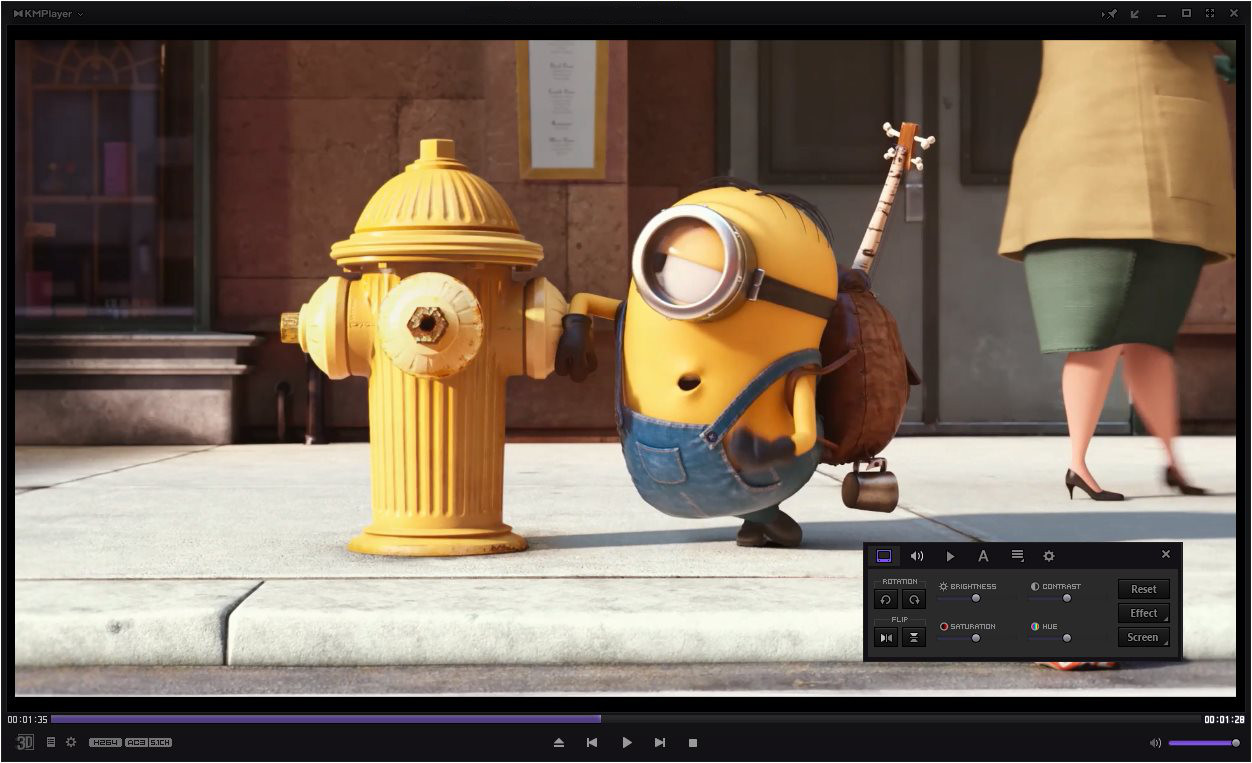Screen dimensions: 1252x763
Task: Click the 5.1CH channel badge
Action: (161, 742)
